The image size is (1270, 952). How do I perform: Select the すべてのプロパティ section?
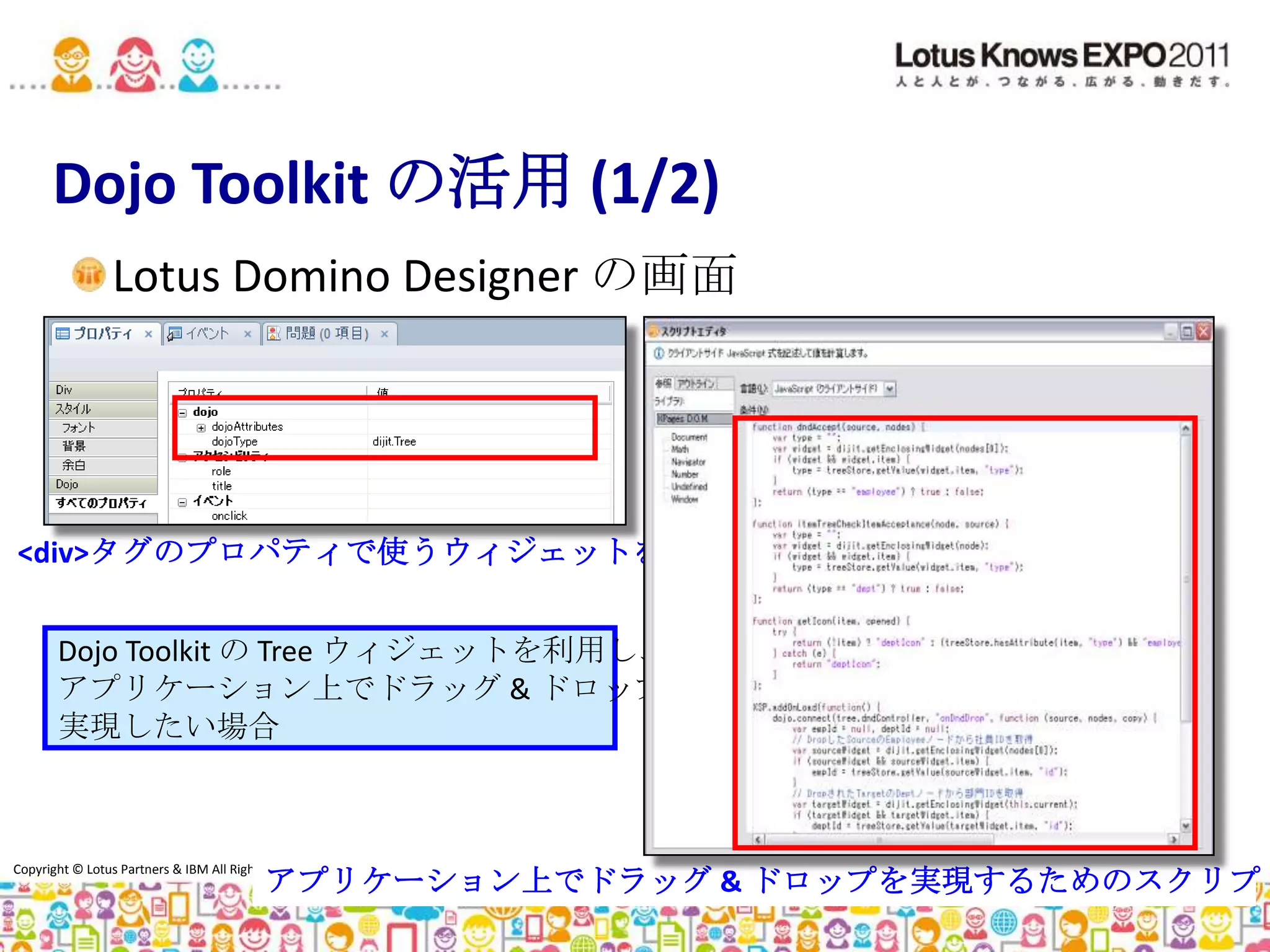pos(103,503)
